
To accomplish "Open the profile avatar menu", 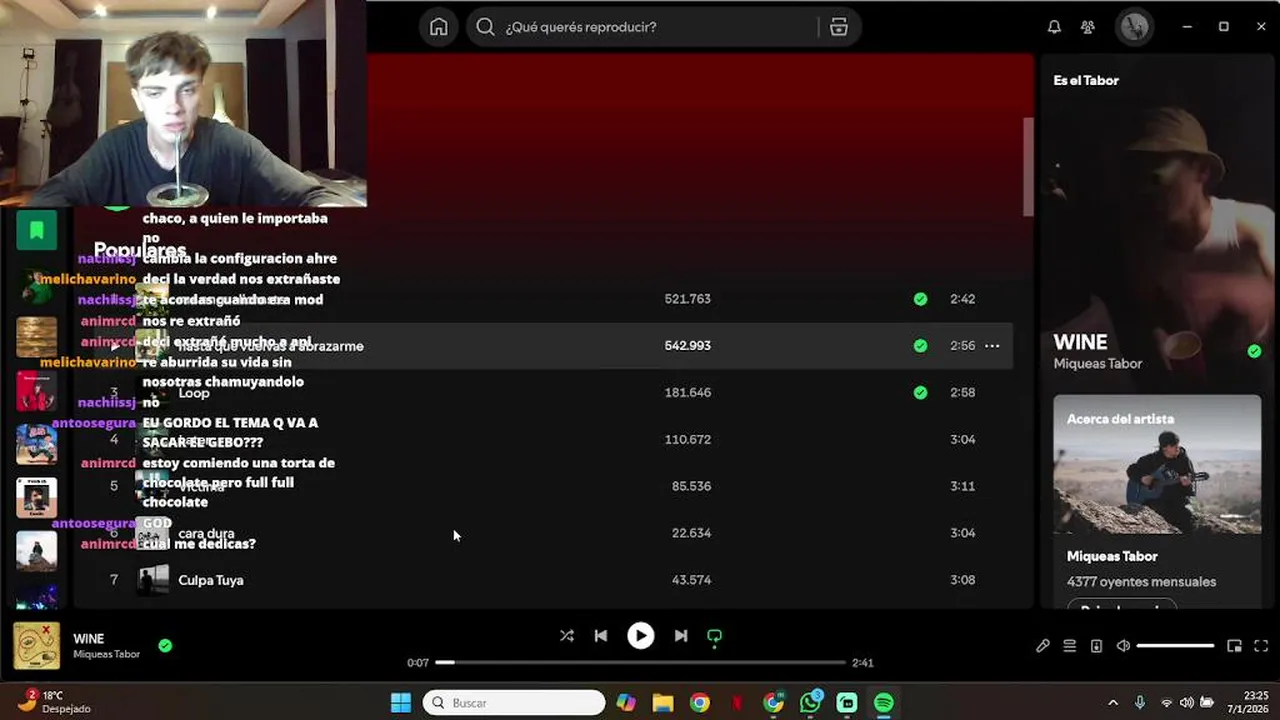I will tap(1134, 27).
